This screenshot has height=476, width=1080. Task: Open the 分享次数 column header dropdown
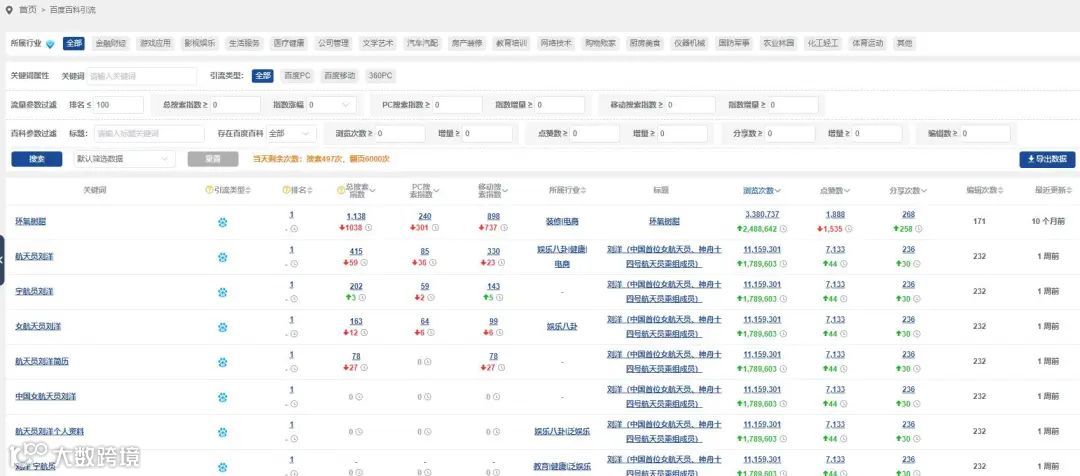pyautogui.click(x=924, y=191)
